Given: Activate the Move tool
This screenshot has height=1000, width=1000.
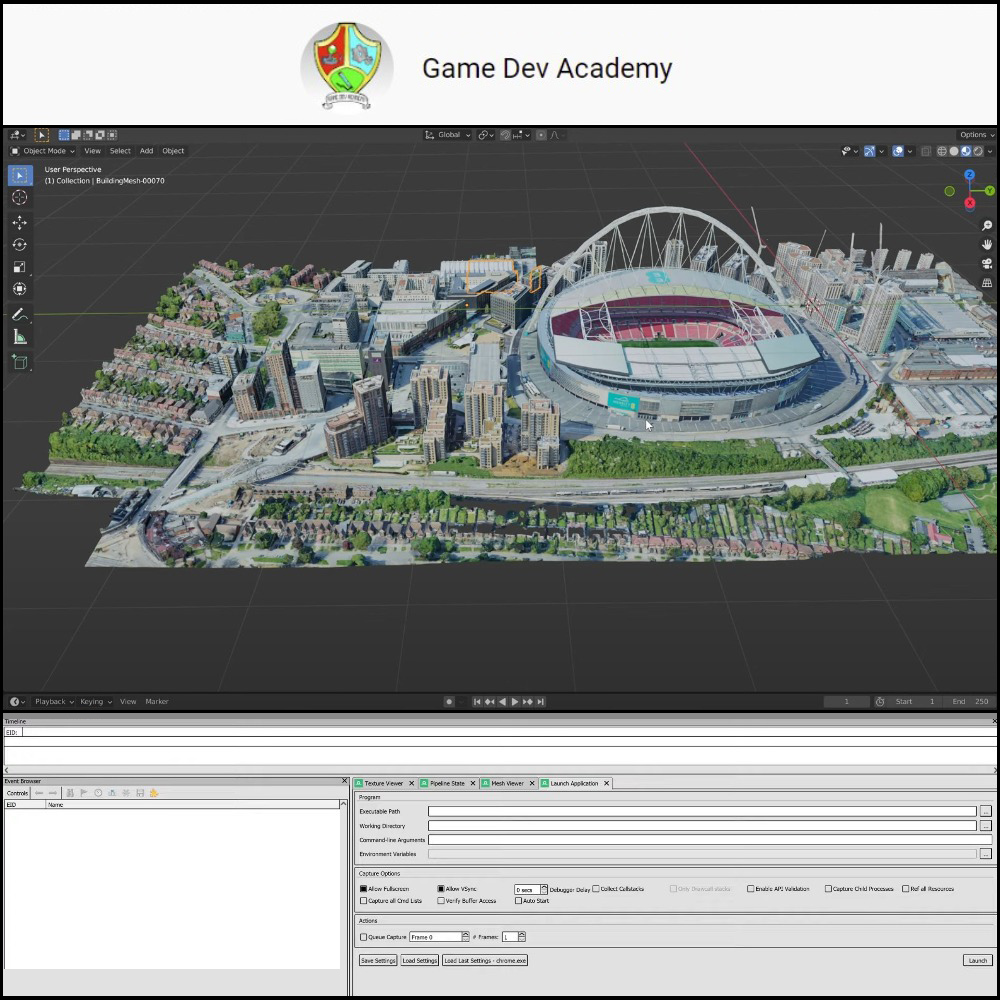Looking at the screenshot, I should 20,223.
